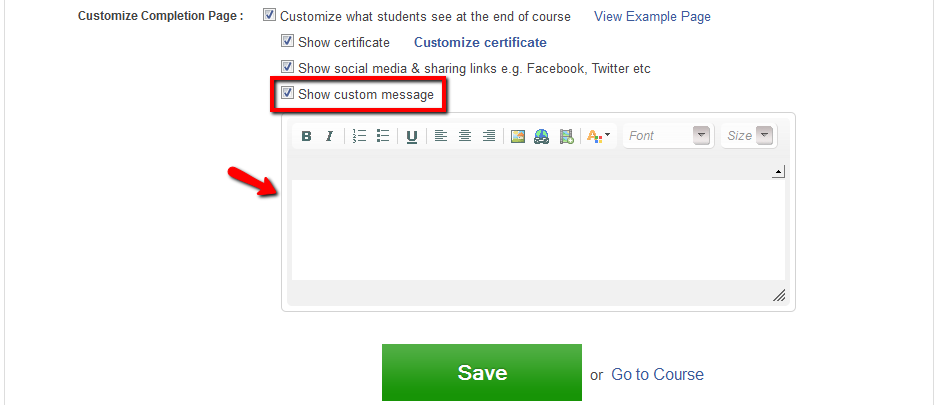Apply italic formatting in editor
The height and width of the screenshot is (405, 941).
(x=329, y=136)
